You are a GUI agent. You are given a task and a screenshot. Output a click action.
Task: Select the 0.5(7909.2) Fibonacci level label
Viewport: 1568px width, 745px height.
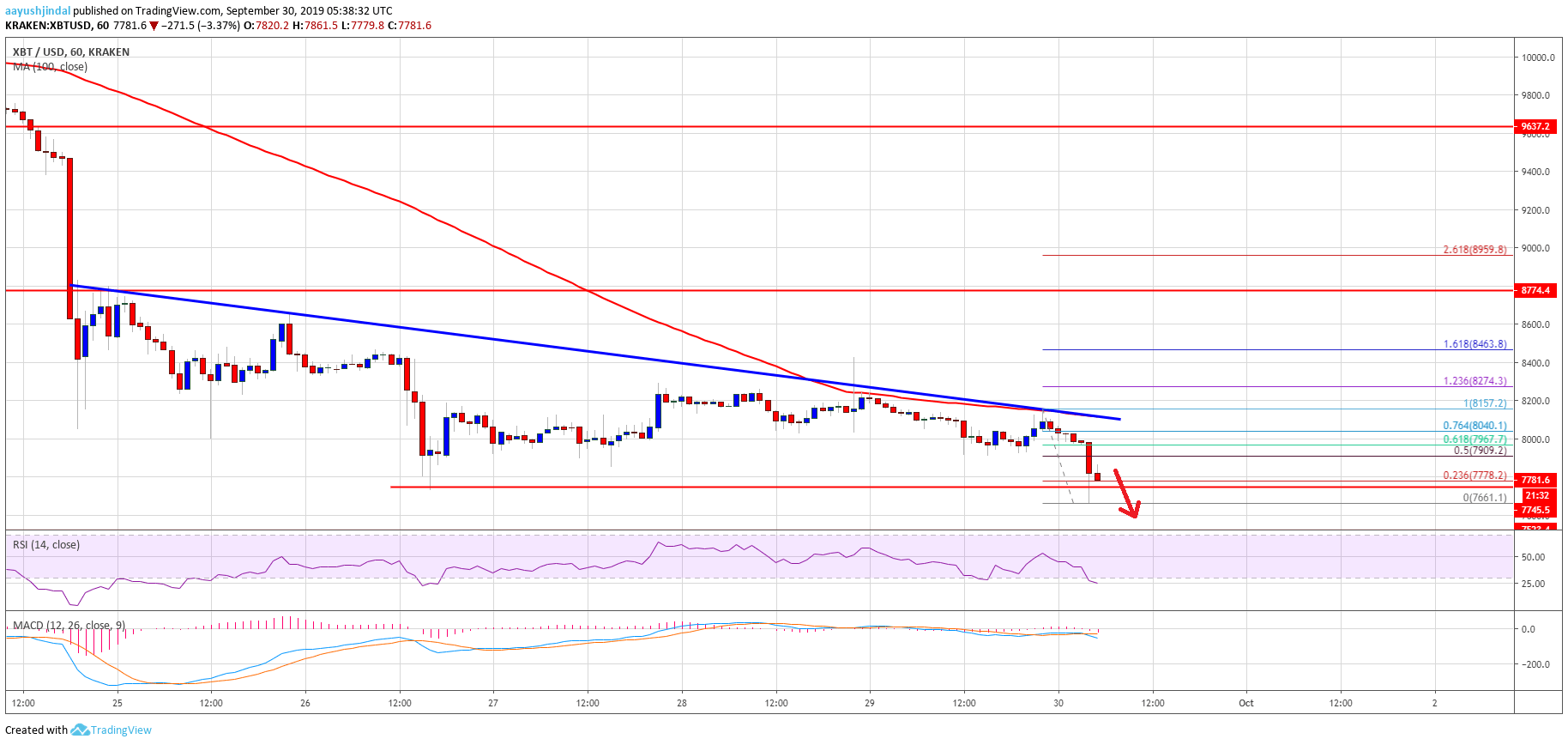[x=1480, y=451]
